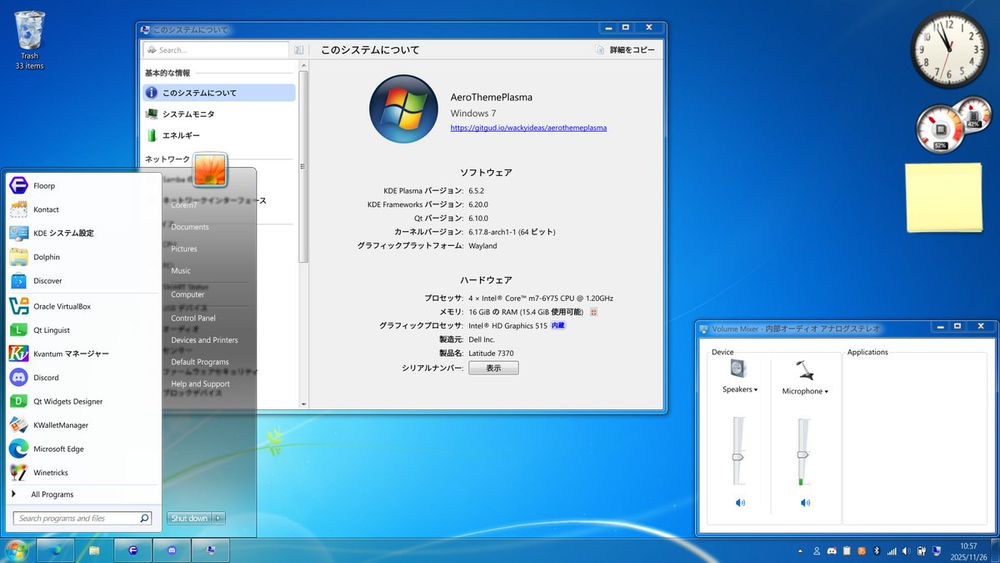1000x563 pixels.
Task: Click the Discord icon in system tray
Action: click(832, 551)
